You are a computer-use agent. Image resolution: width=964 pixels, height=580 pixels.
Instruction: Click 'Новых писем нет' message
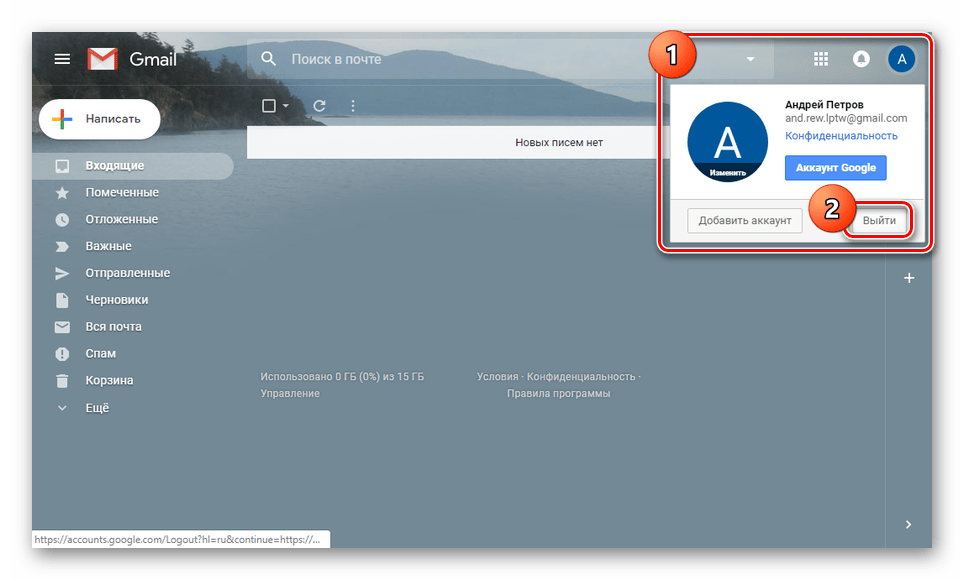(559, 143)
